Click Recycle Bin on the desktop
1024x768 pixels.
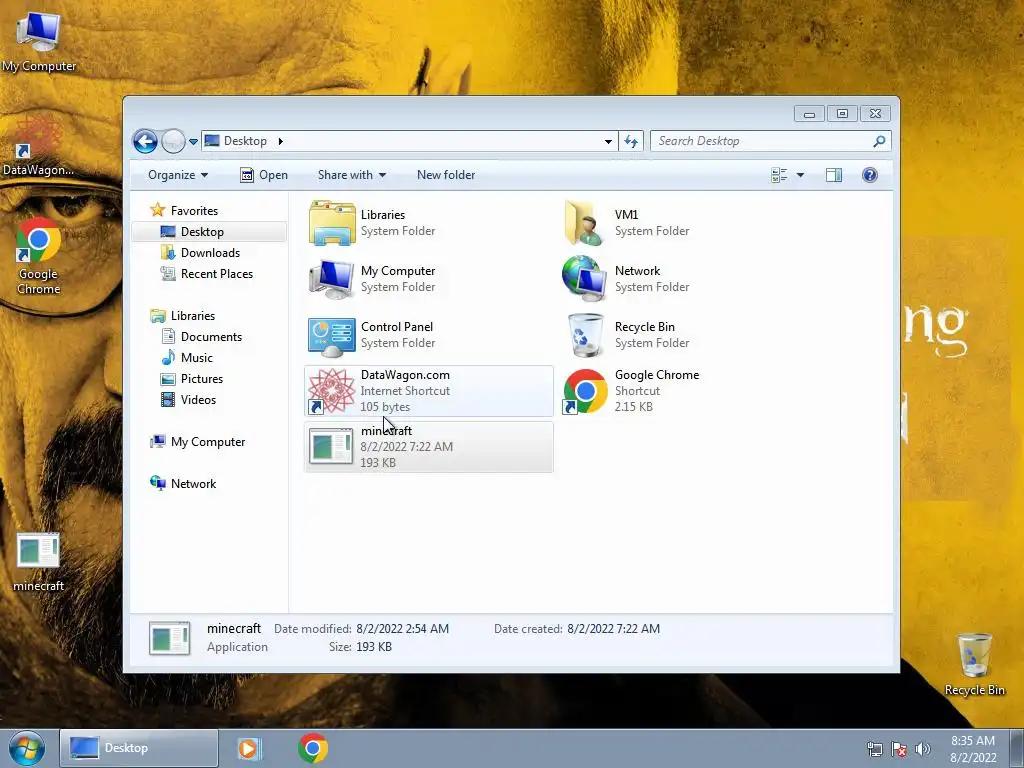pyautogui.click(x=974, y=665)
